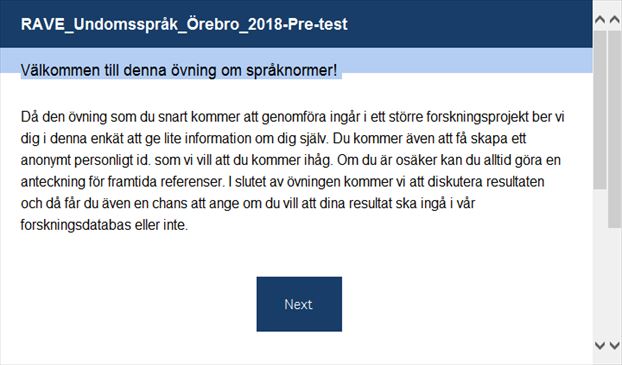Click the Next button
The width and height of the screenshot is (622, 365).
(x=299, y=304)
